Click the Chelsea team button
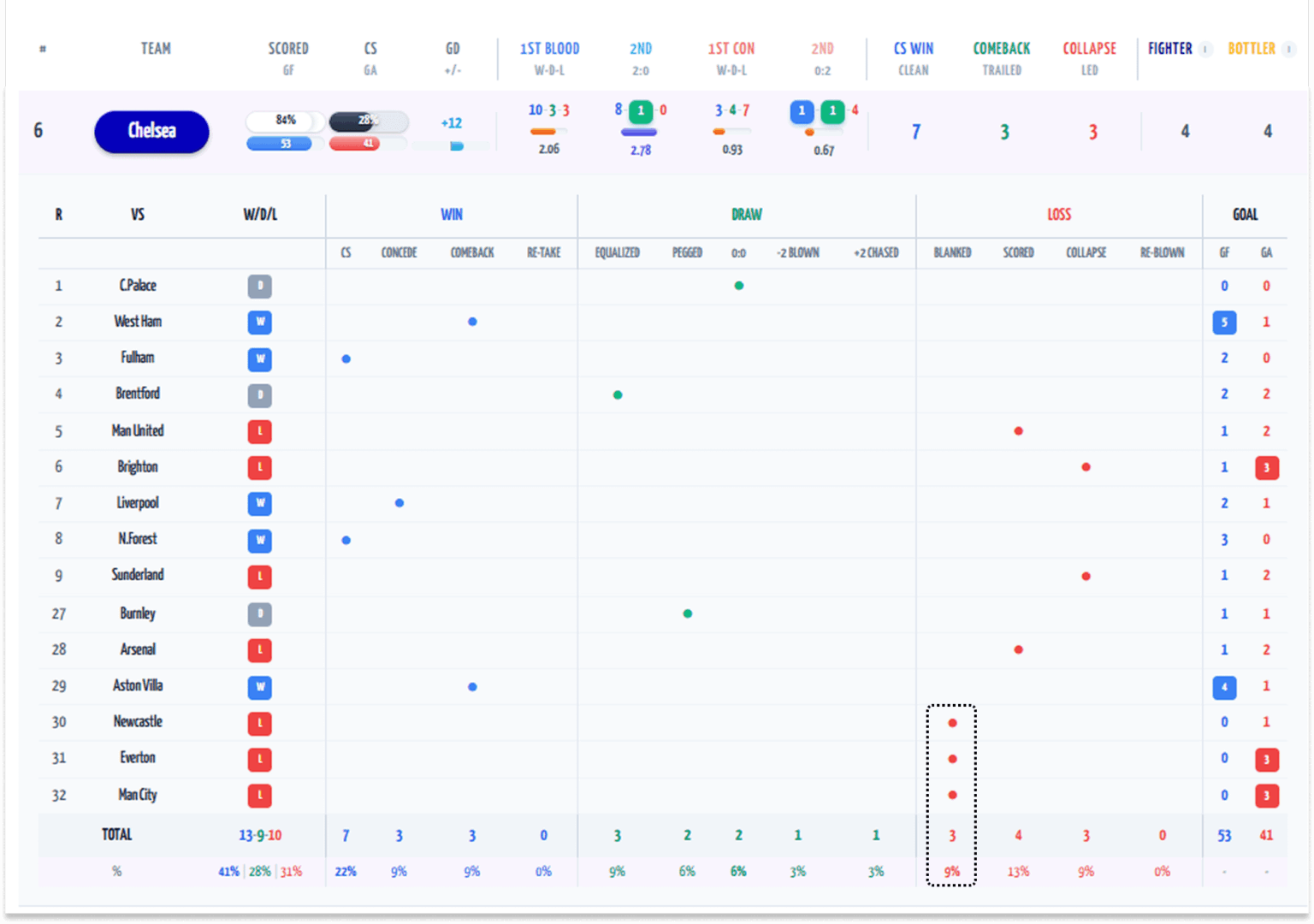The height and width of the screenshot is (924, 1314). pos(151,132)
